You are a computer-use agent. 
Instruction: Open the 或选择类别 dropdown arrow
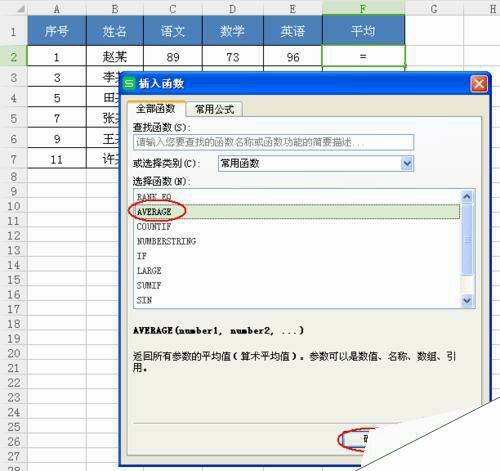tap(407, 164)
